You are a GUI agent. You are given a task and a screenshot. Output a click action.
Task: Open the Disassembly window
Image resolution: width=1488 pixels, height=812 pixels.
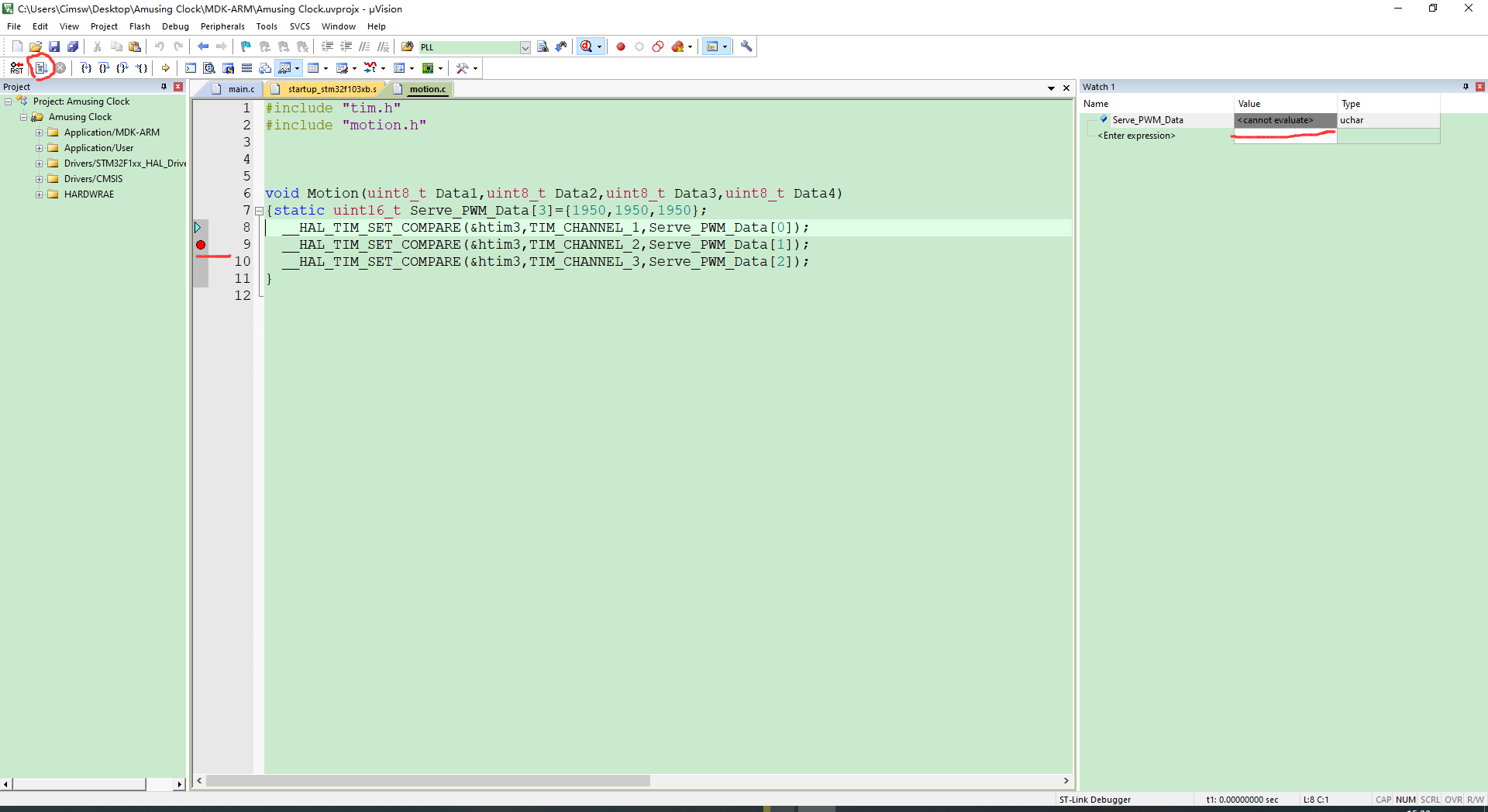click(x=209, y=68)
